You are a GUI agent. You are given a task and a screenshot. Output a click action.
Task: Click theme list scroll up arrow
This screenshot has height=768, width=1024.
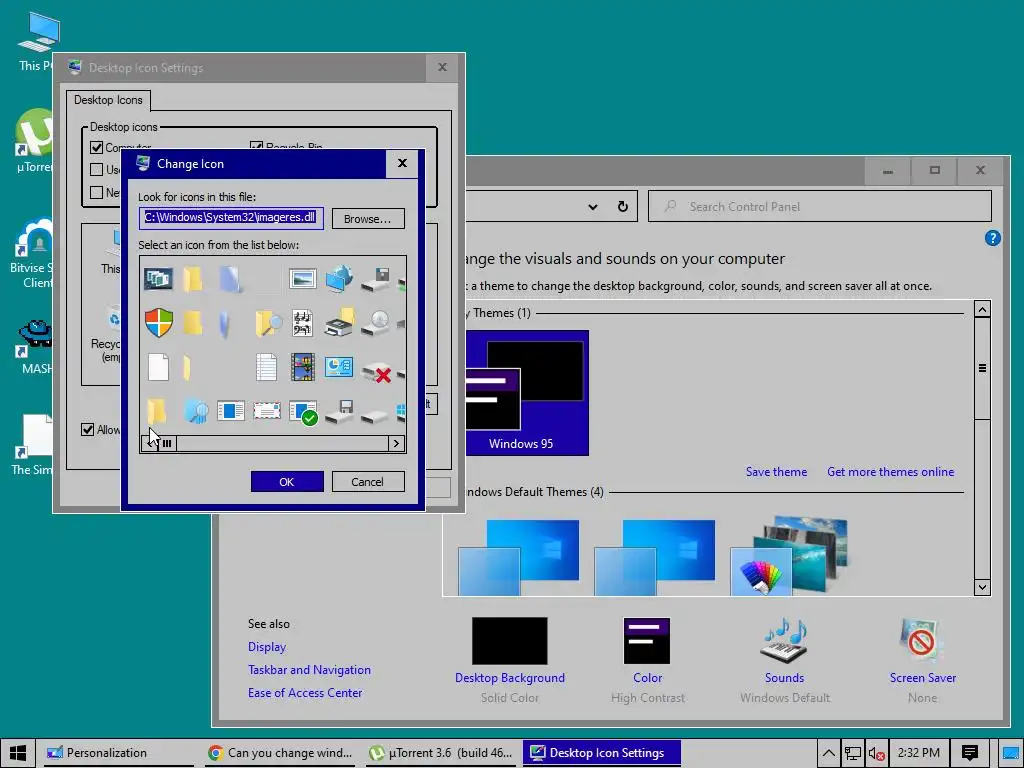[x=982, y=309]
